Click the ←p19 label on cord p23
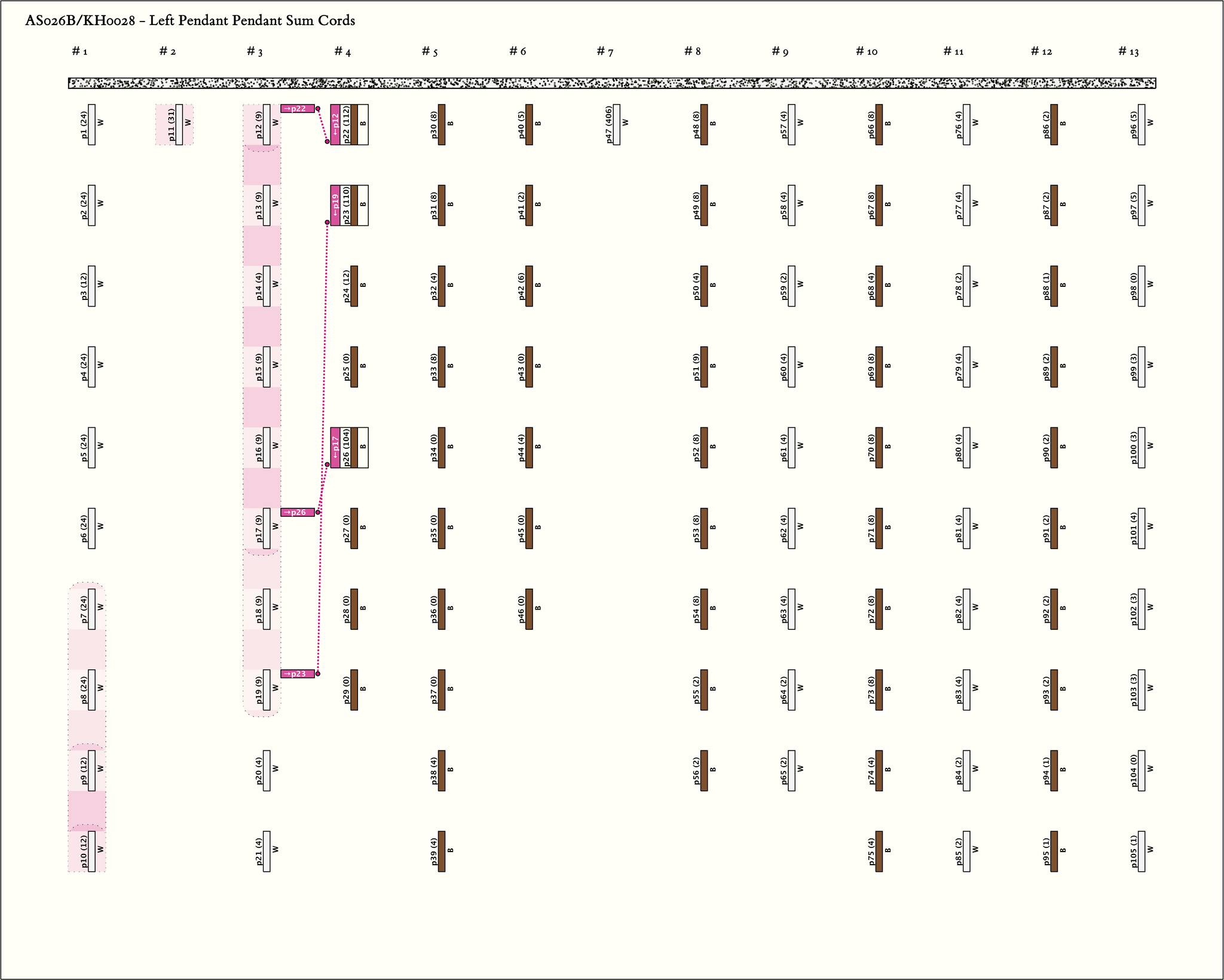Image resolution: width=1224 pixels, height=980 pixels. pyautogui.click(x=335, y=205)
